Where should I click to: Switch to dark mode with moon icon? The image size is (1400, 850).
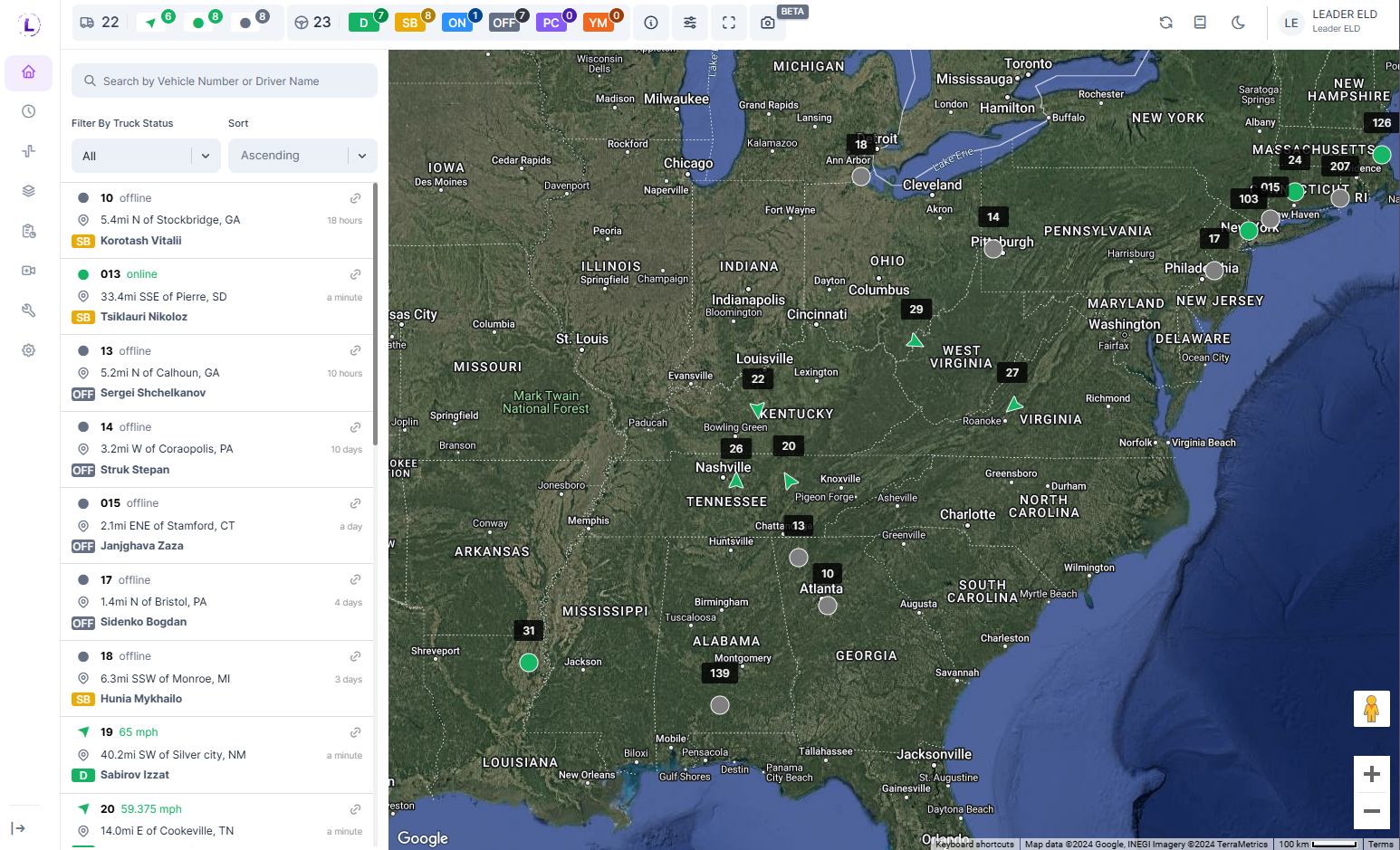[1238, 23]
